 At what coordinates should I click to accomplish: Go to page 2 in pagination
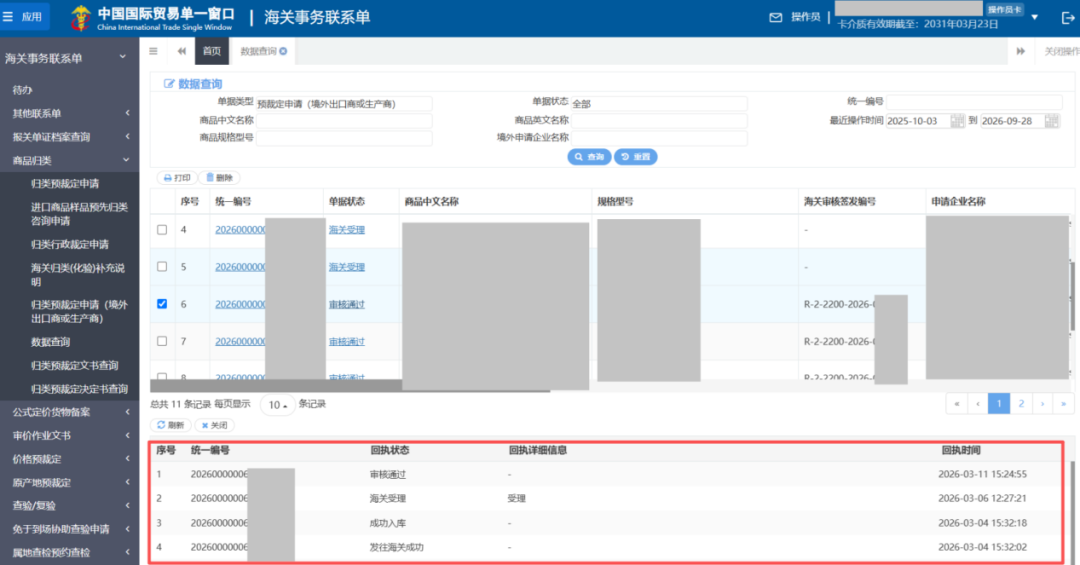(x=1021, y=404)
